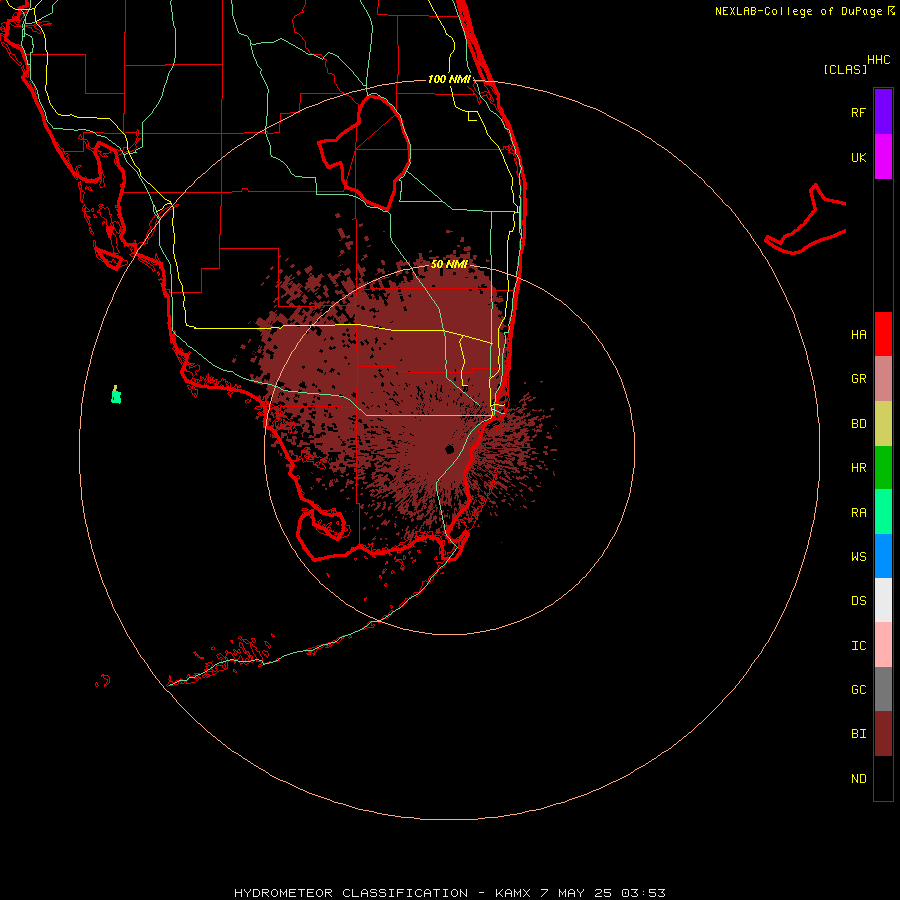Click the IC legend label
The width and height of the screenshot is (900, 900).
858,645
